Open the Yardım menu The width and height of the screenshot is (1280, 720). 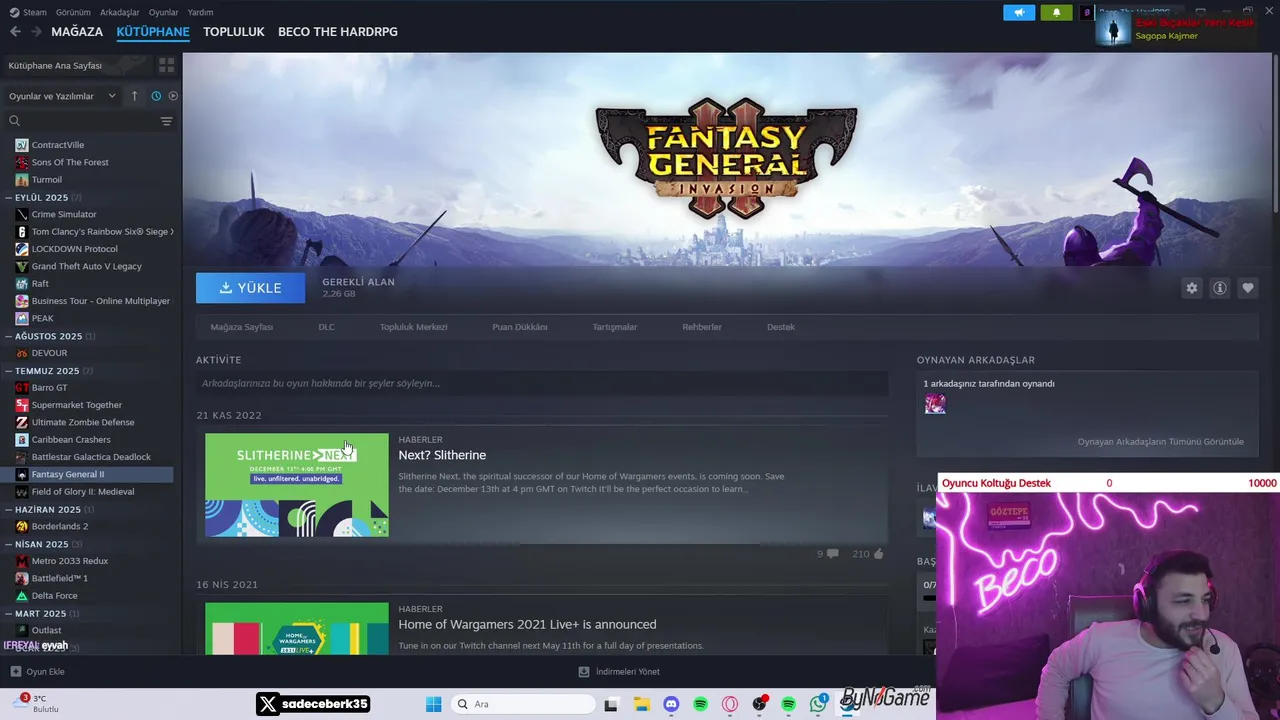200,12
